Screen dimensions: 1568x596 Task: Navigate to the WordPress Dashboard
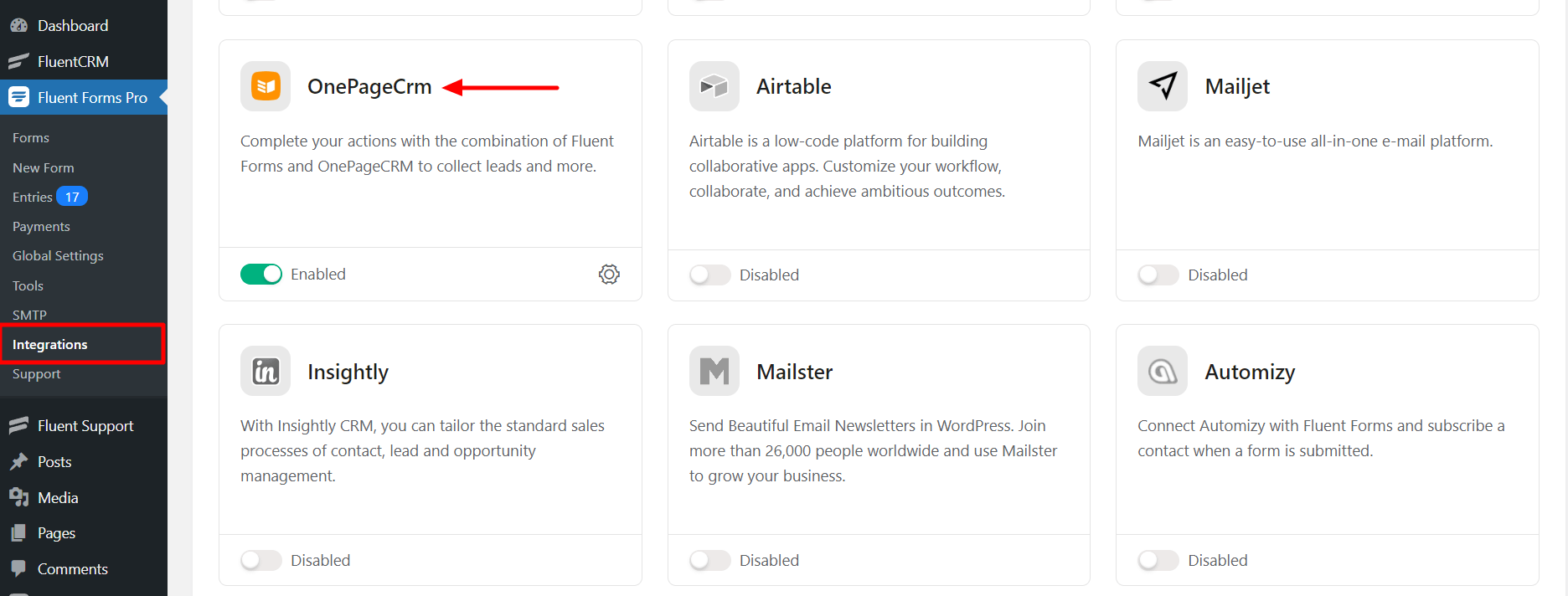coord(72,26)
